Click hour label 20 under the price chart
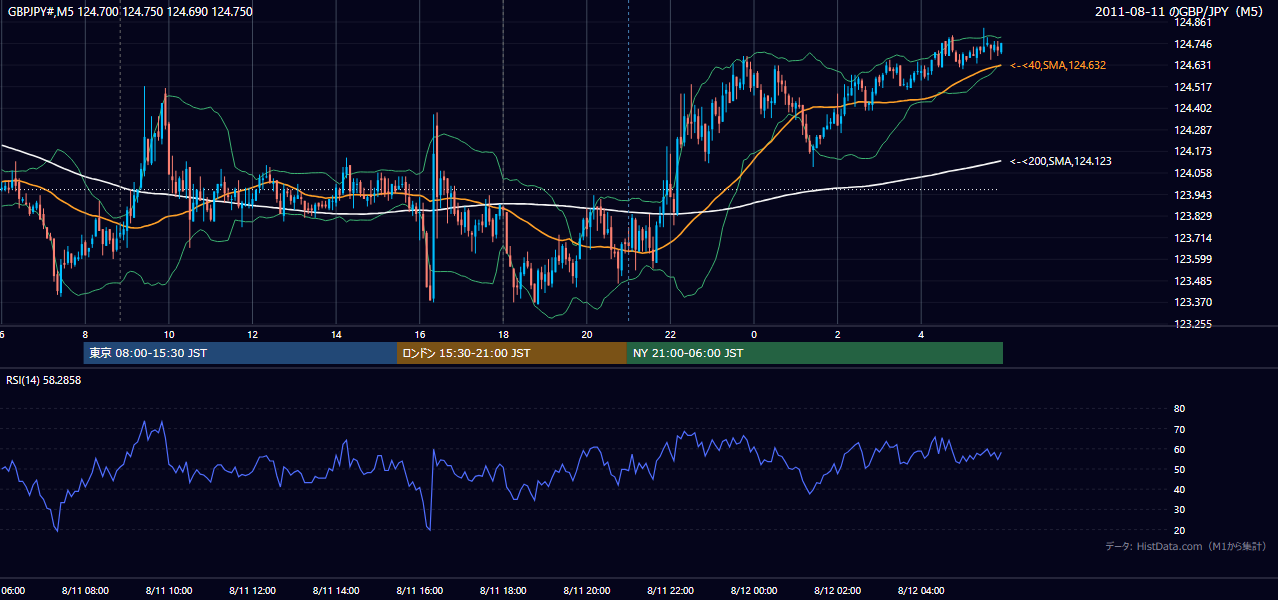 click(x=587, y=334)
